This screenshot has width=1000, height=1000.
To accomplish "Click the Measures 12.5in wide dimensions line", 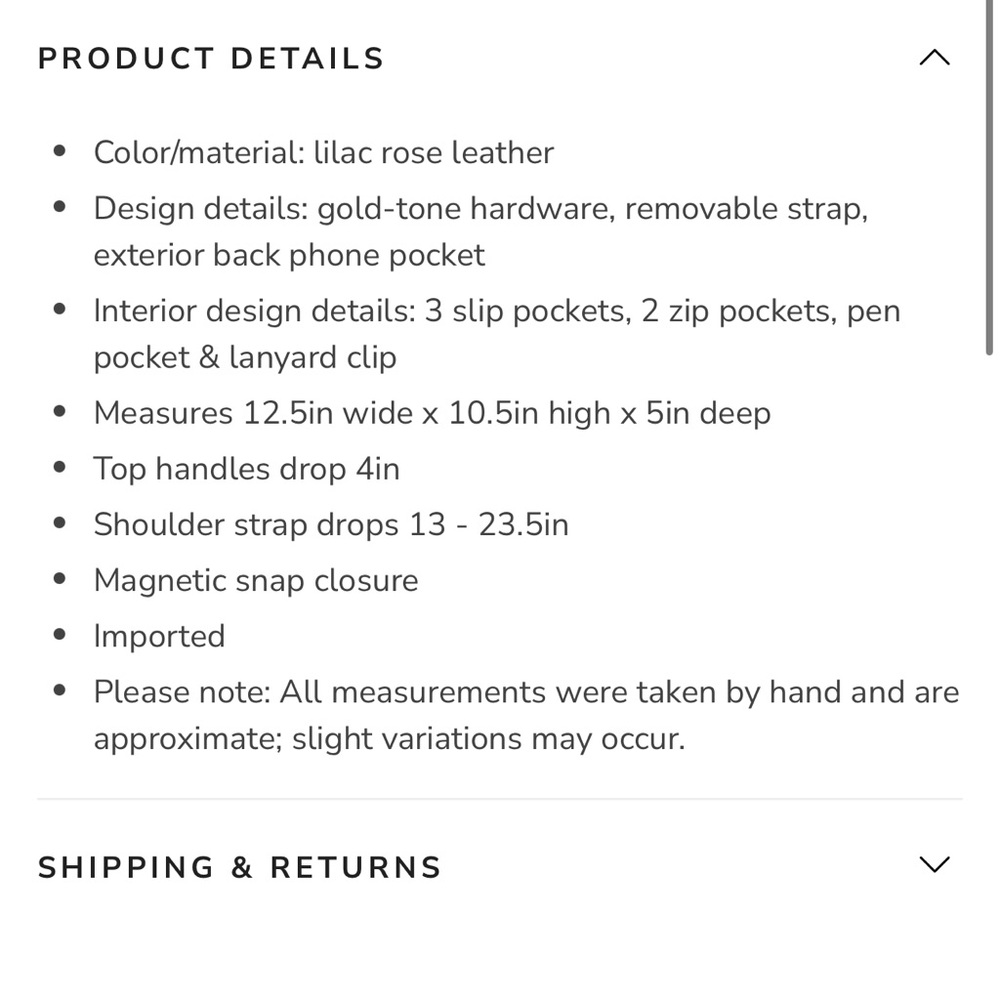I will click(432, 413).
